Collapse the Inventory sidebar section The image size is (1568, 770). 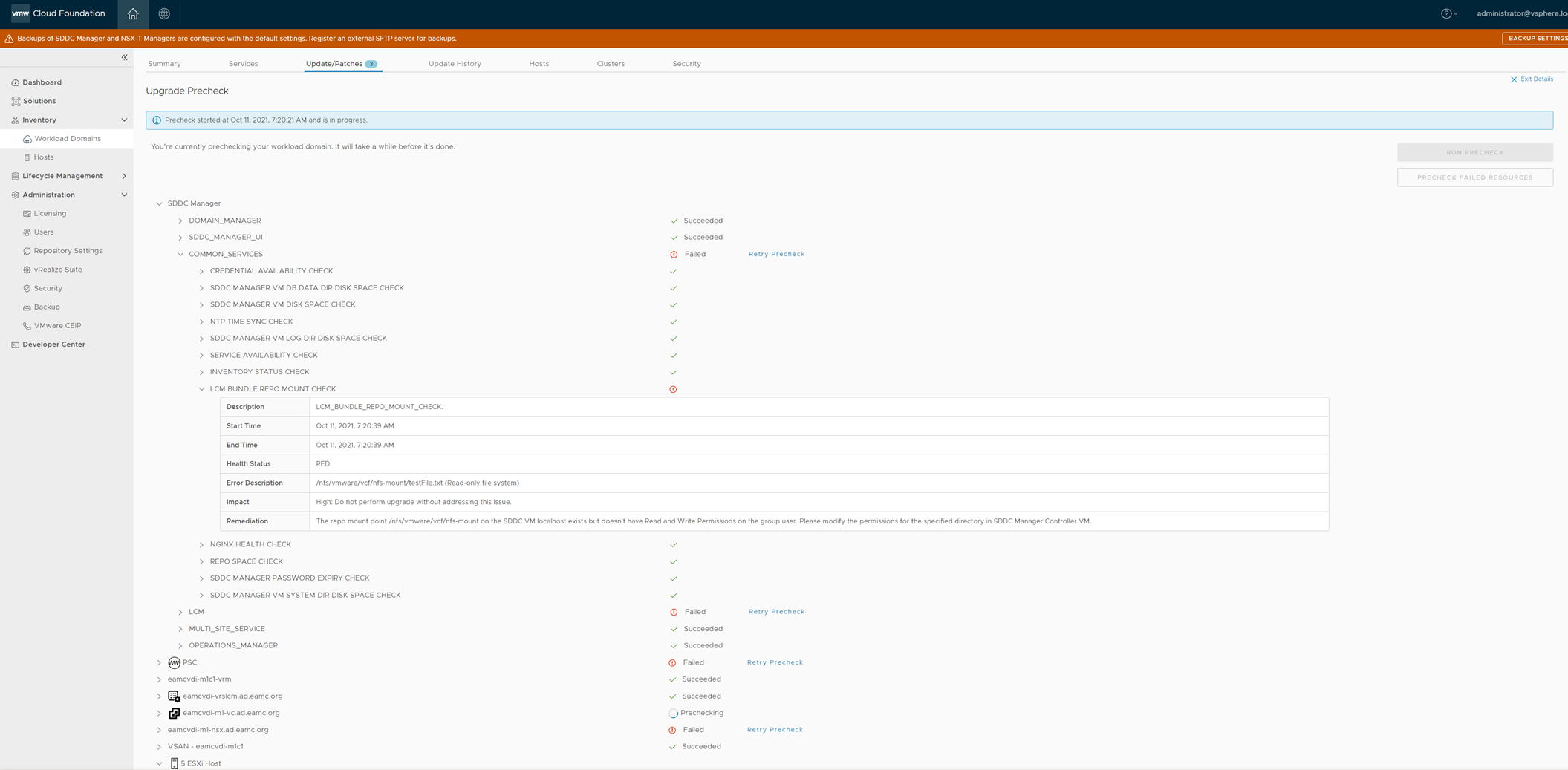click(x=124, y=120)
